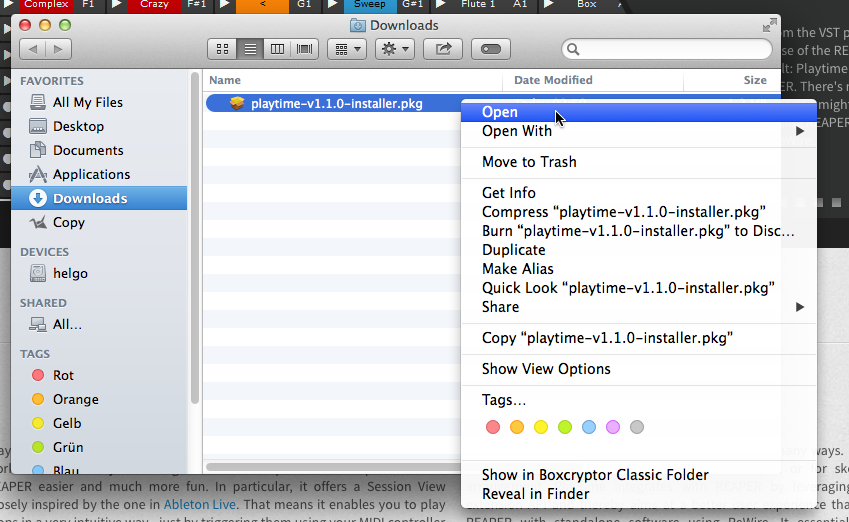Screen dimensions: 849x522
Task: Open the item arrangement dropdown
Action: [347, 49]
